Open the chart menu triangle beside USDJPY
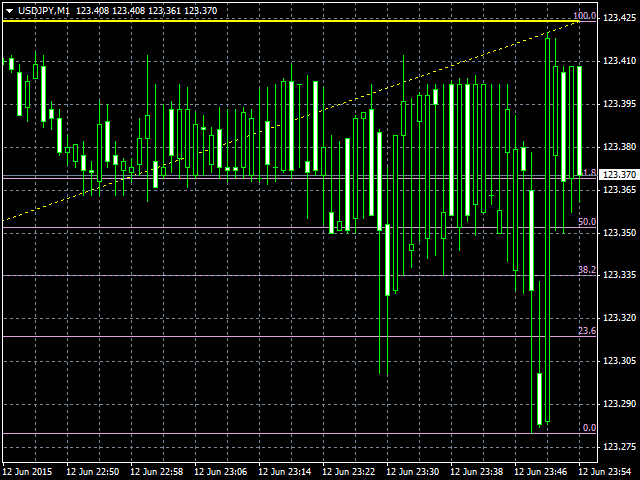The image size is (640, 480). tap(9, 9)
